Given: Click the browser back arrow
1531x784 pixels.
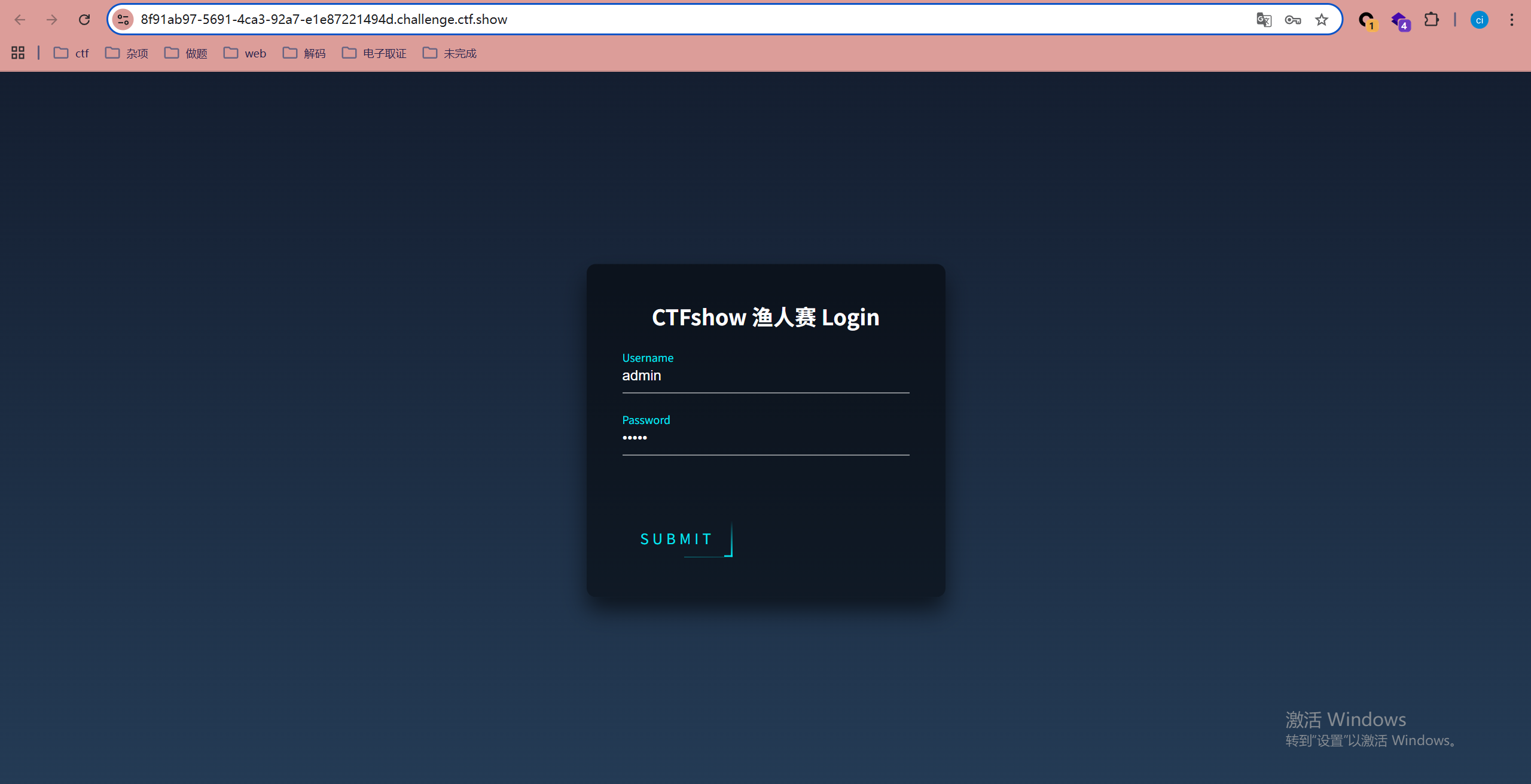Looking at the screenshot, I should (x=20, y=20).
